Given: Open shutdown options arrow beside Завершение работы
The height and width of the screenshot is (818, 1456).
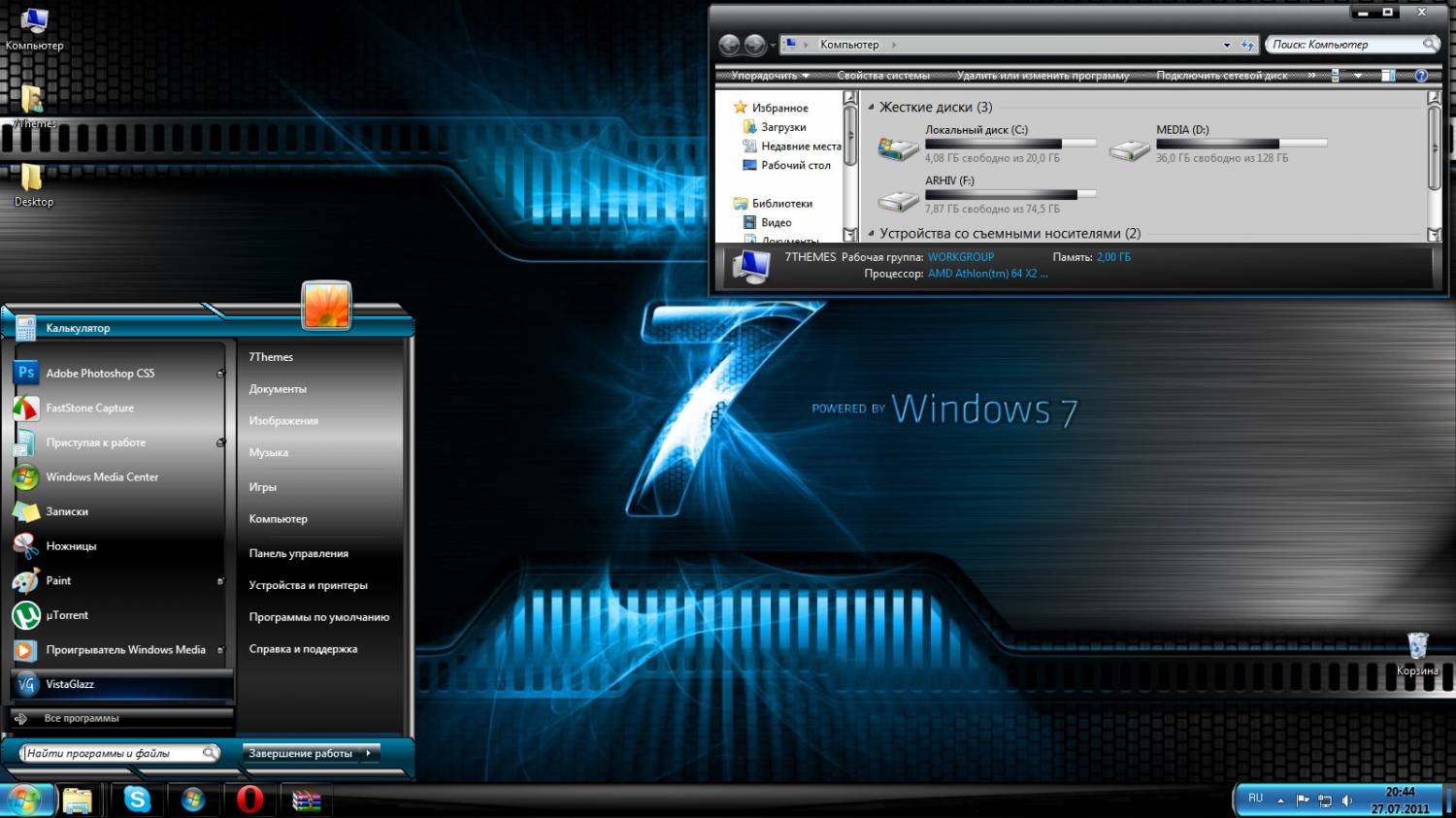Looking at the screenshot, I should click(368, 753).
